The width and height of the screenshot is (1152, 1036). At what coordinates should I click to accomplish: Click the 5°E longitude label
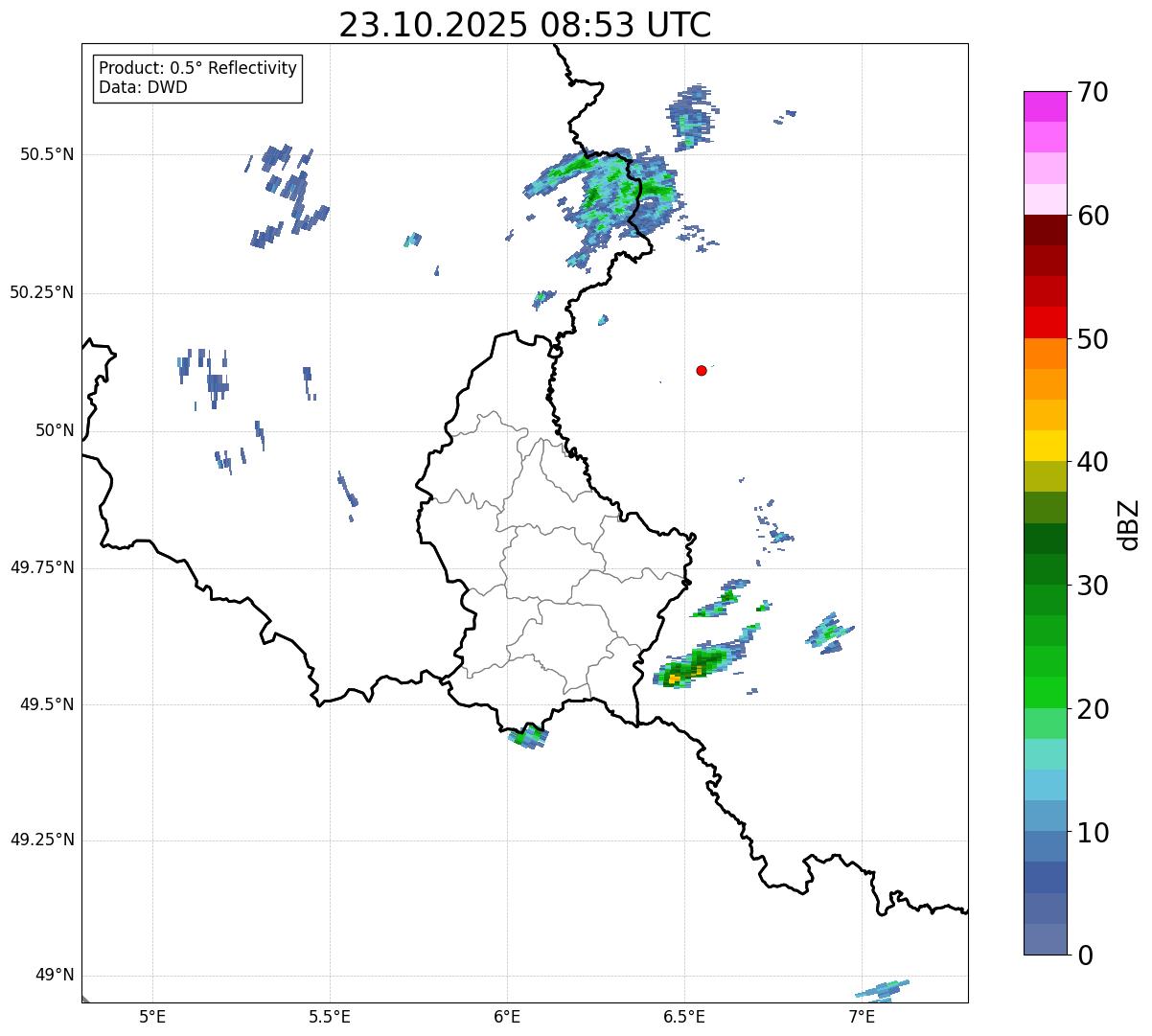(x=152, y=1016)
